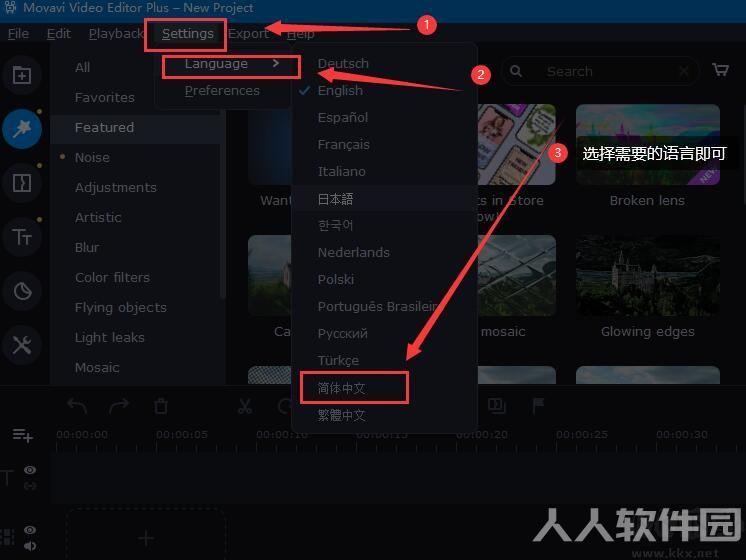Screen dimensions: 746x560
Task: Select the Favorites filter category
Action: pyautogui.click(x=105, y=98)
